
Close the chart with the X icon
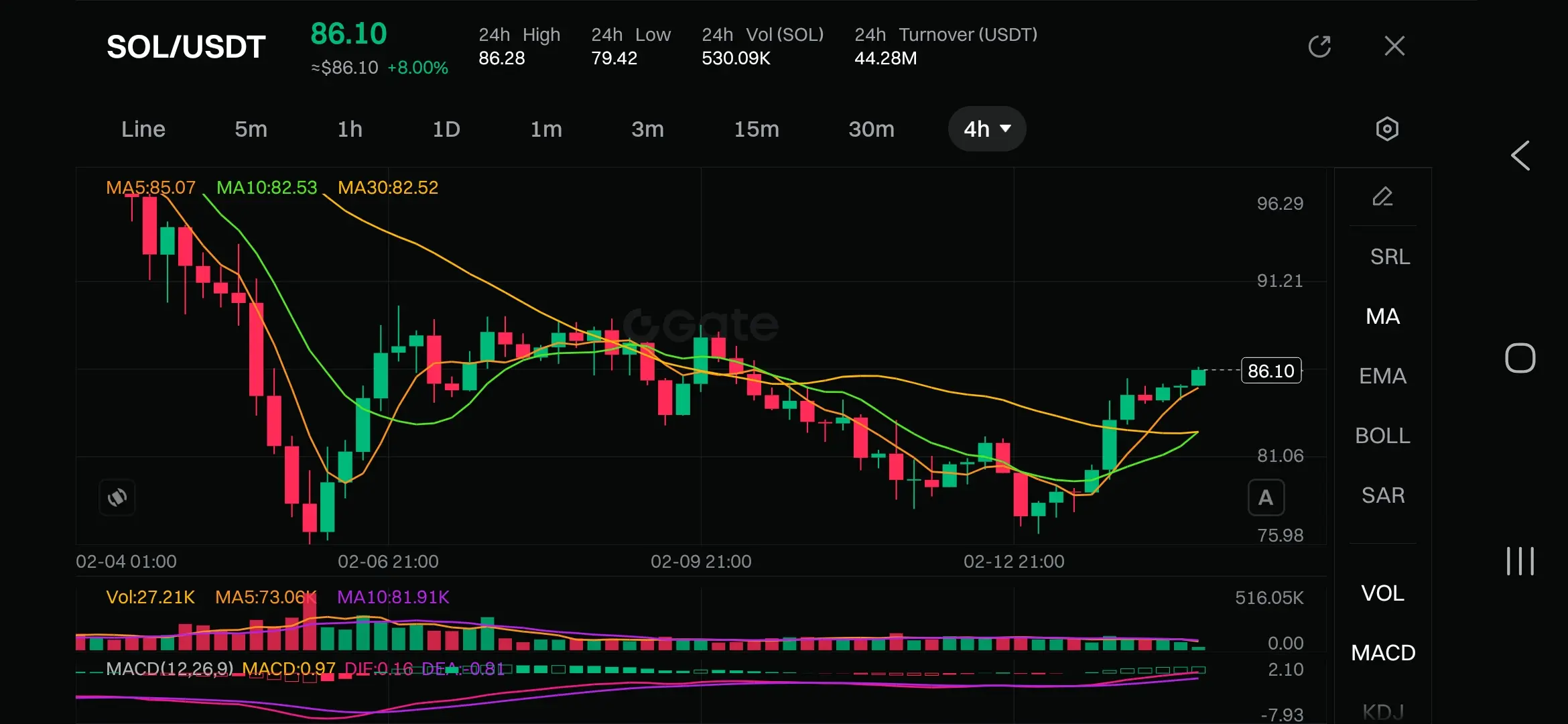[x=1394, y=46]
